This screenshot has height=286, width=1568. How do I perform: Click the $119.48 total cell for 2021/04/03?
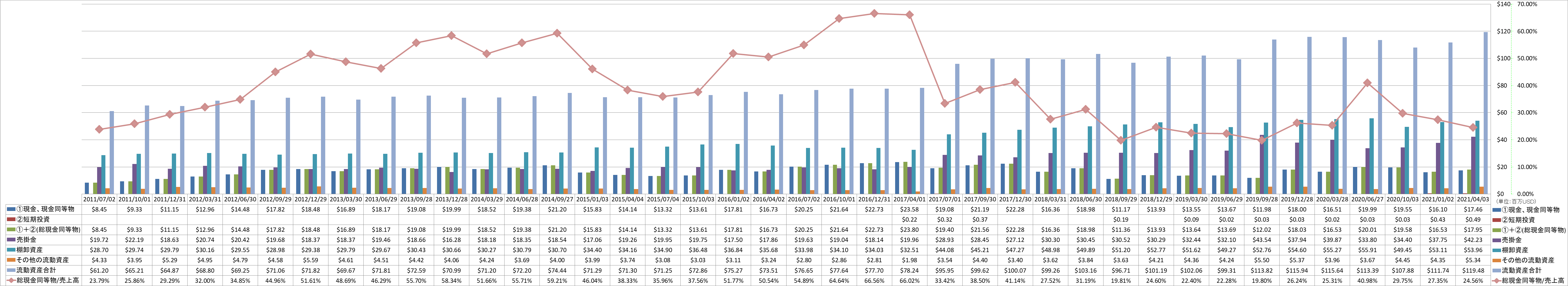[x=1473, y=270]
